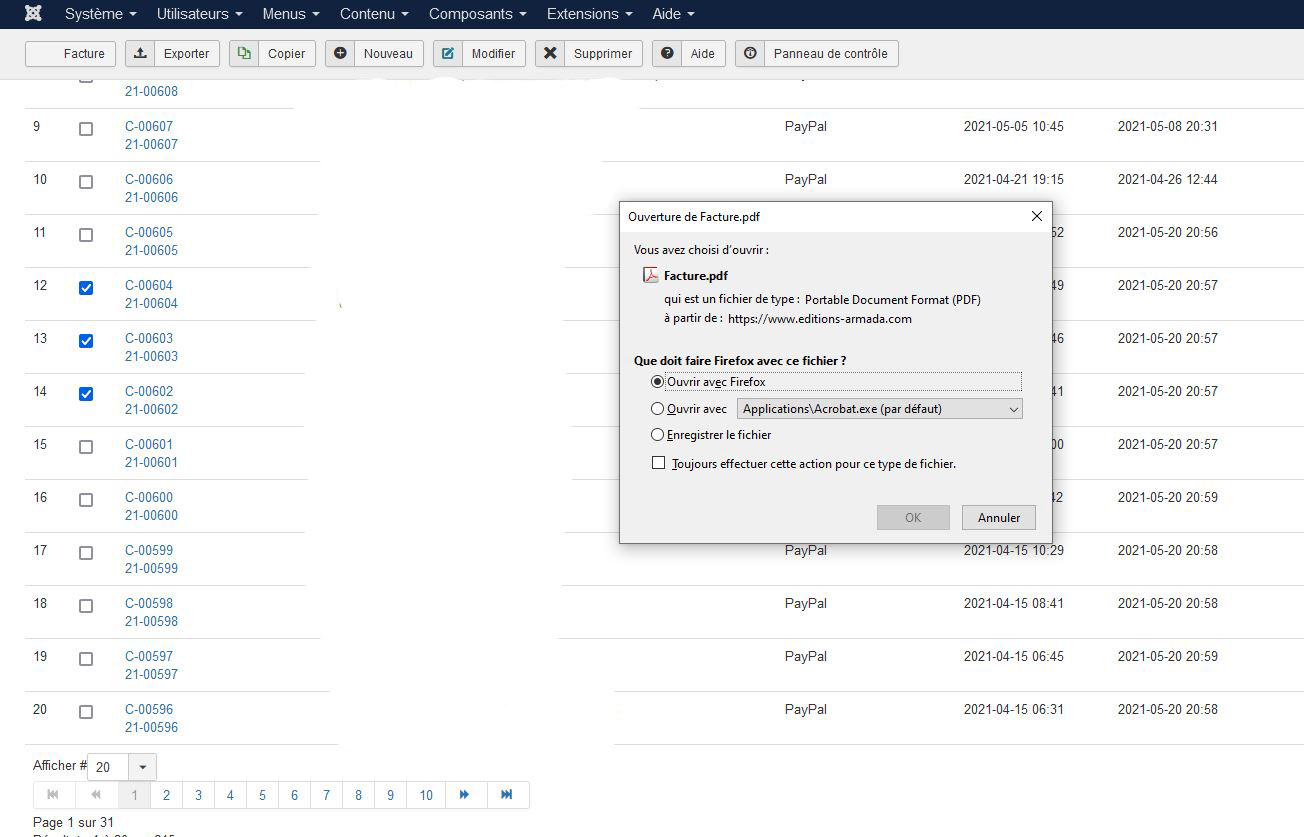The height and width of the screenshot is (837, 1304).
Task: Go to pagination page 2
Action: pyautogui.click(x=166, y=795)
